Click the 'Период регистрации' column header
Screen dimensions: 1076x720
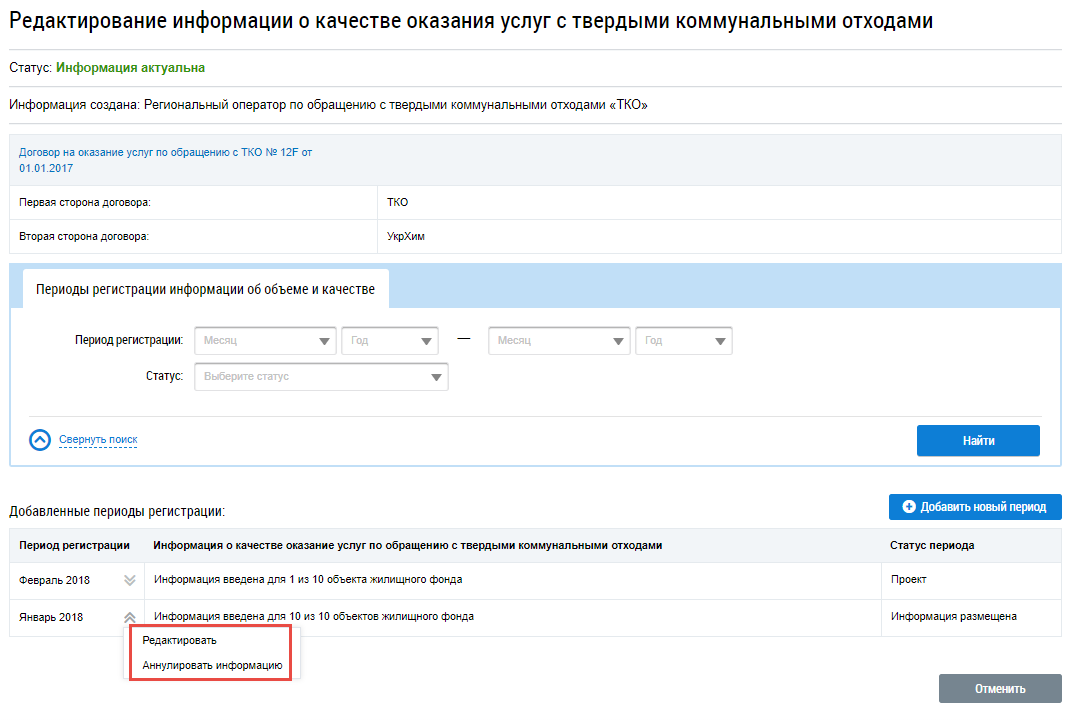pyautogui.click(x=75, y=545)
